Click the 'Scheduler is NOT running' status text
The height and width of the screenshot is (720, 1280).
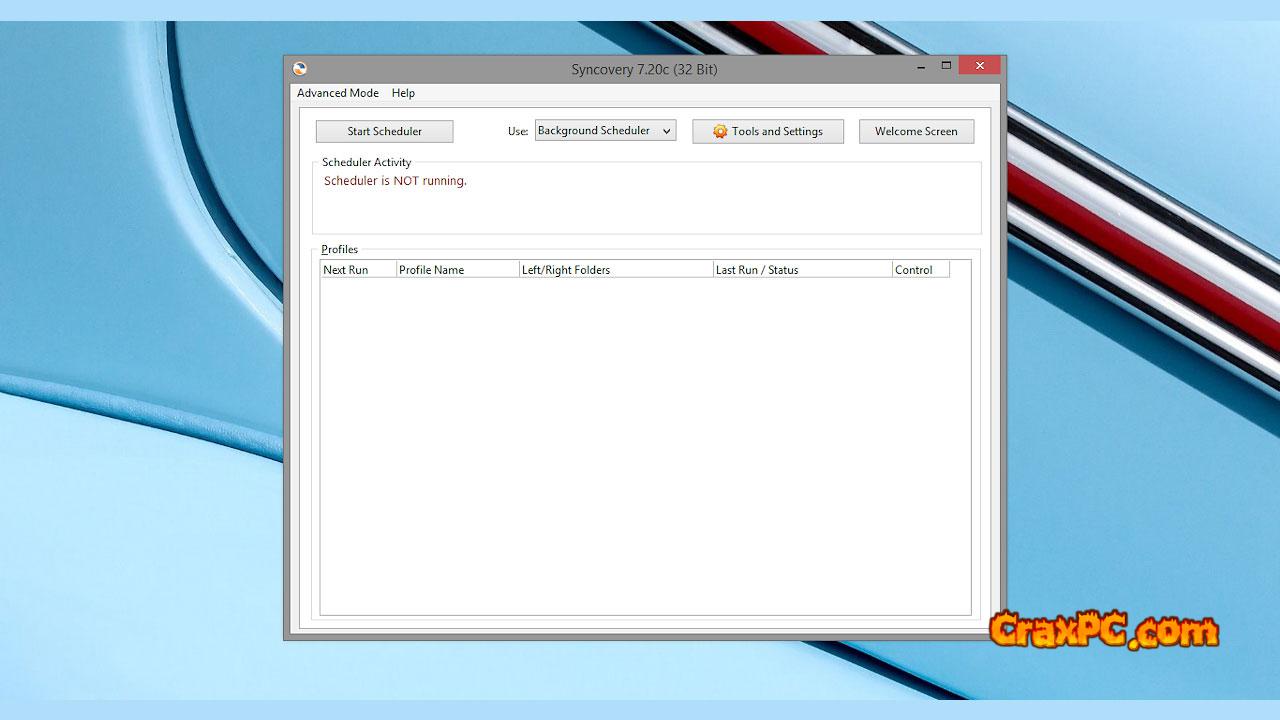[395, 181]
